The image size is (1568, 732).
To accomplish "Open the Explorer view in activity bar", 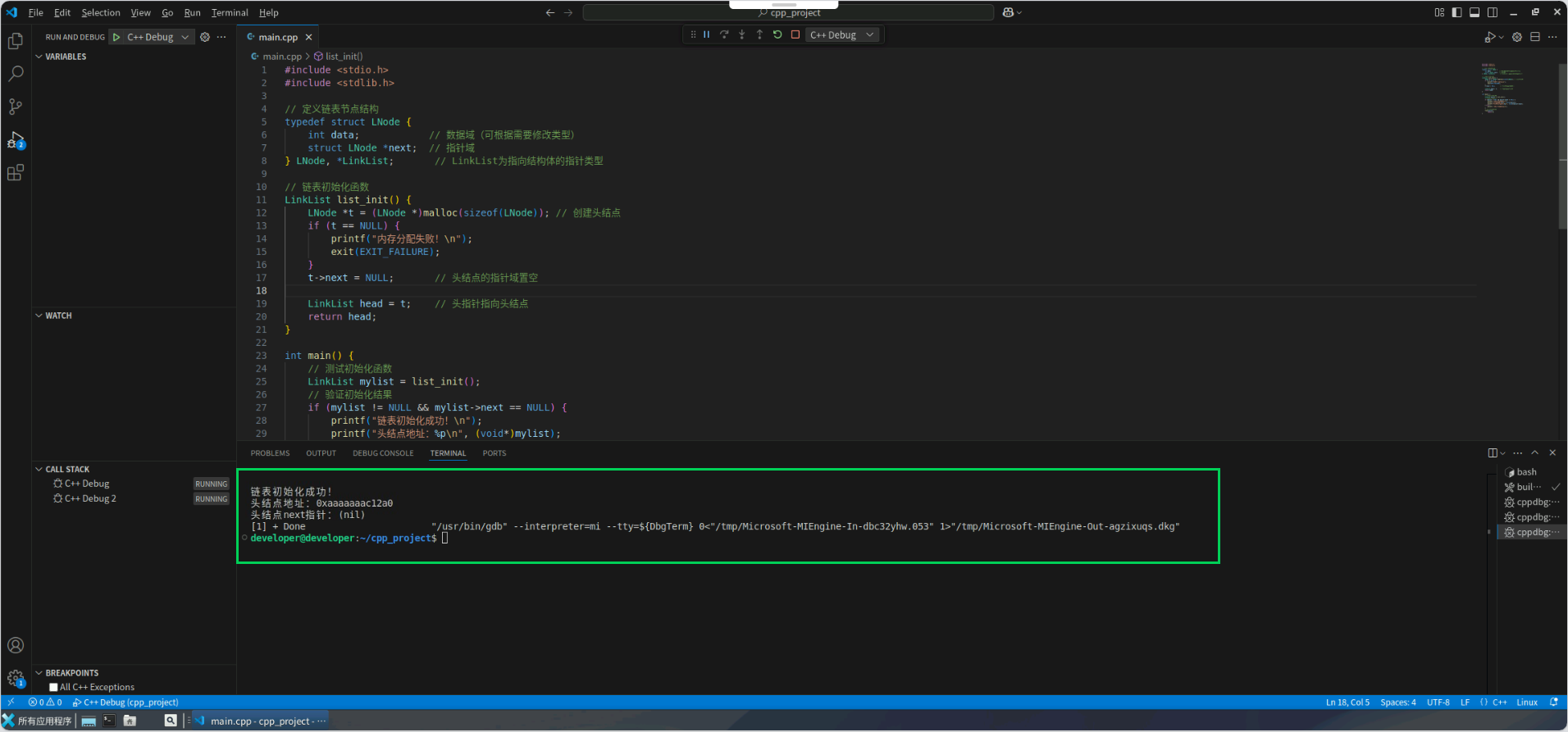I will (x=16, y=41).
